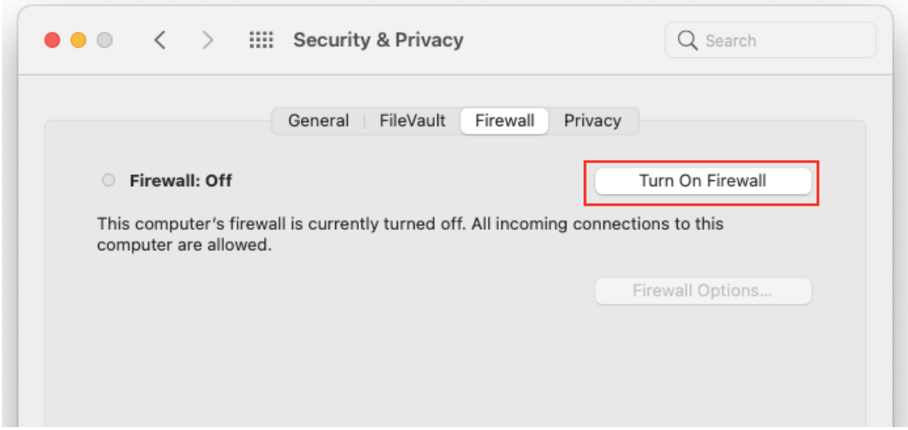
Task: Go forward using the right chevron
Action: (207, 41)
